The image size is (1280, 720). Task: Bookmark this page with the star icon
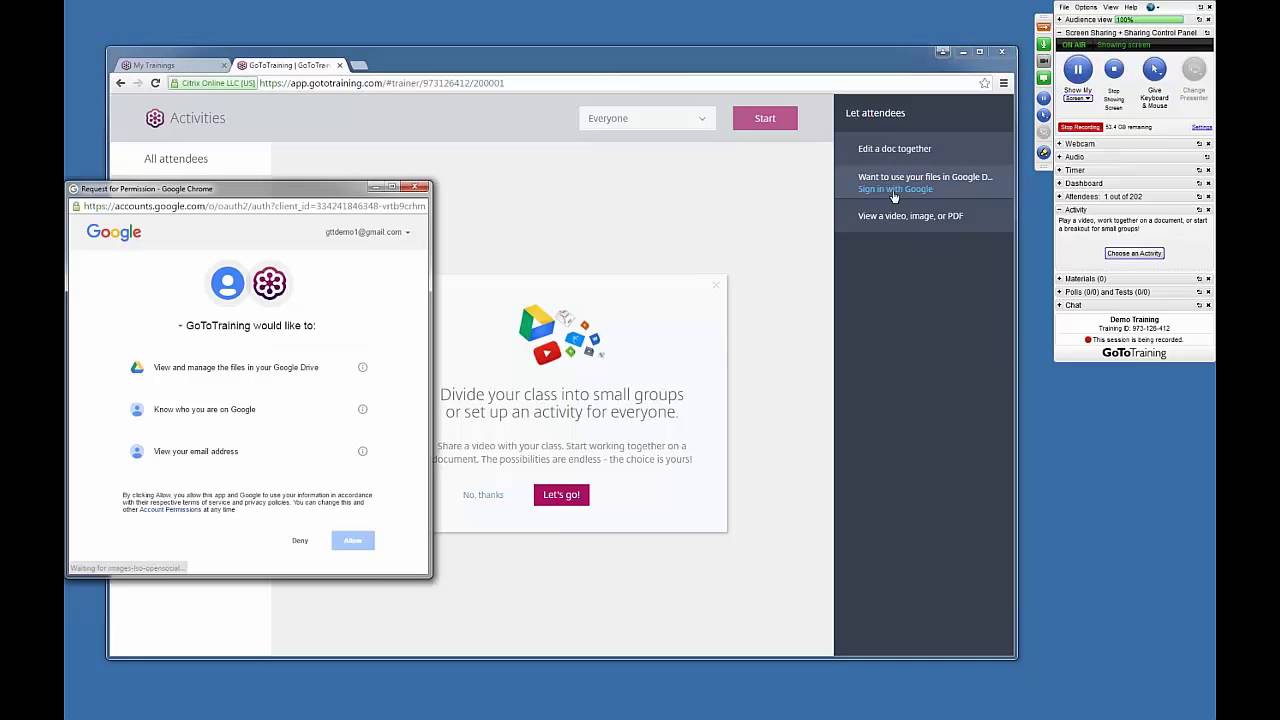(985, 83)
